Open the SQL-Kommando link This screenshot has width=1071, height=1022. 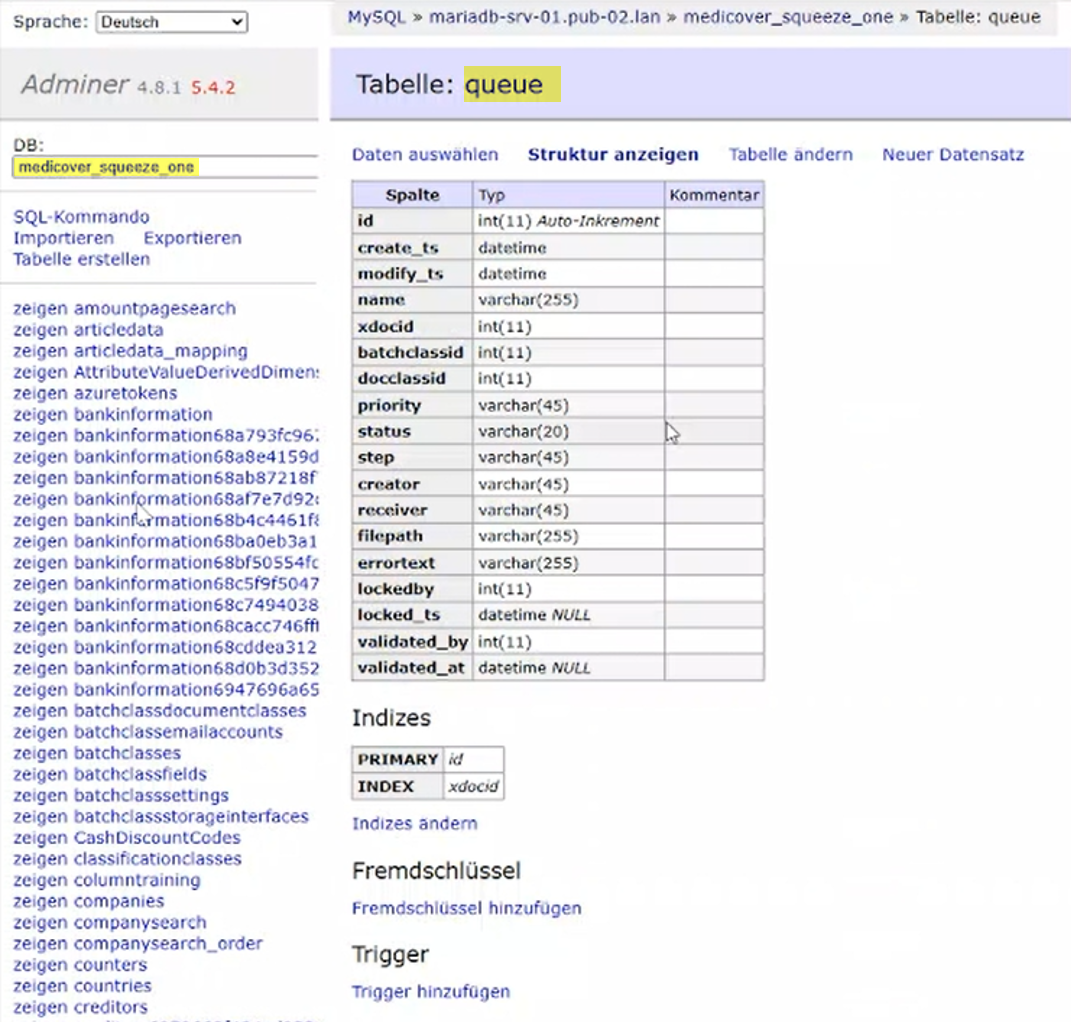[x=81, y=217]
